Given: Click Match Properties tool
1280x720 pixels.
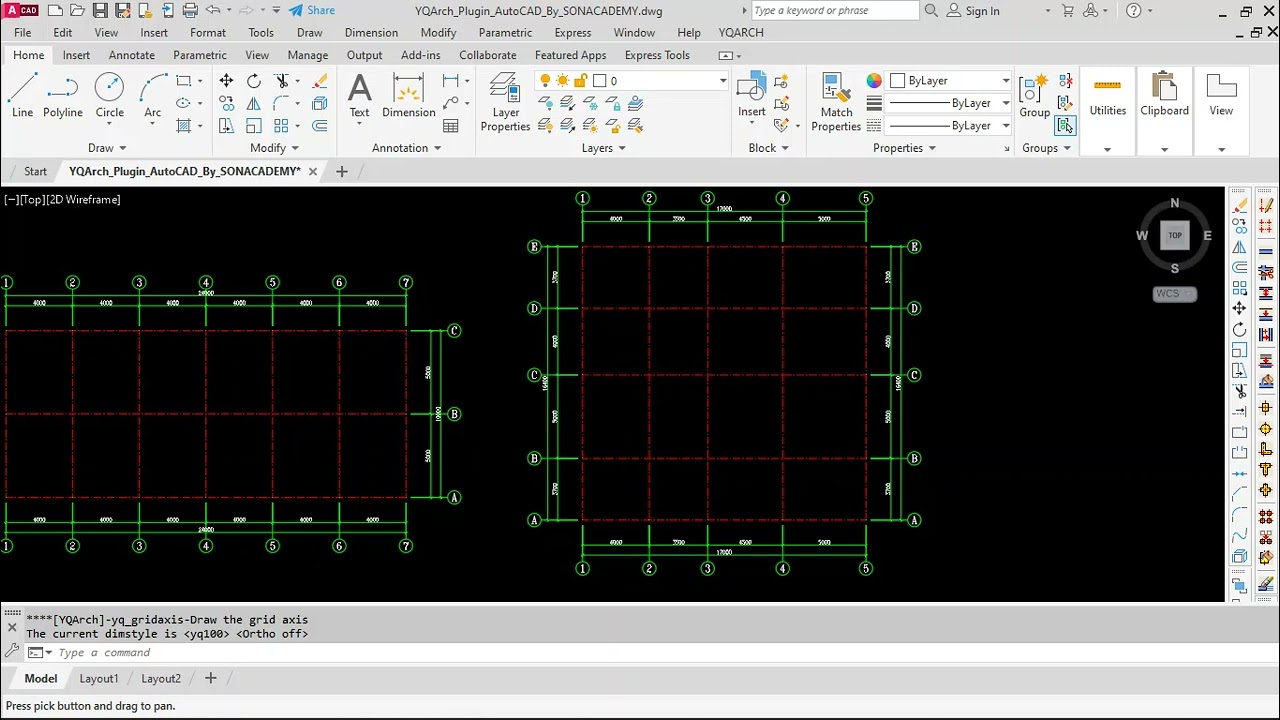Looking at the screenshot, I should point(836,102).
